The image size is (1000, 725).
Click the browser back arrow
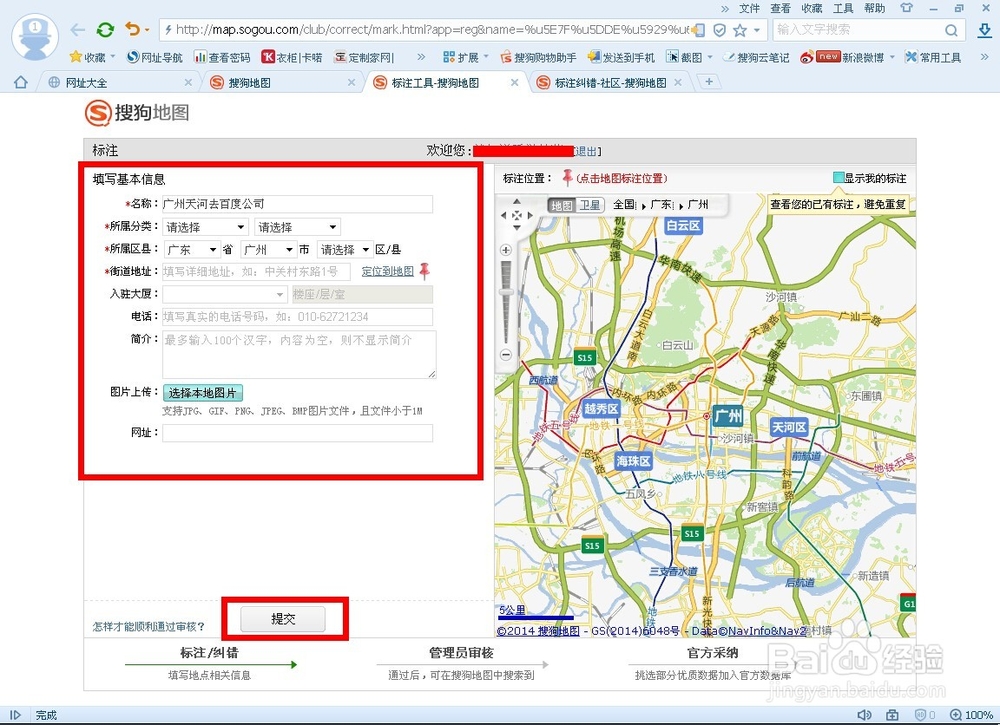78,29
